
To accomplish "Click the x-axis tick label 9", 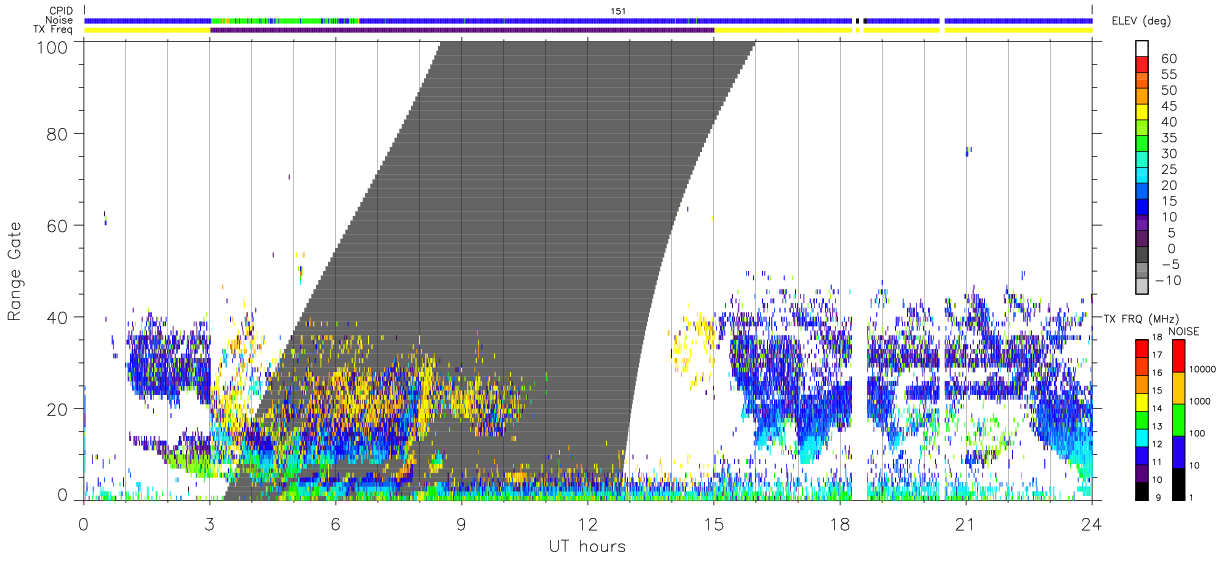I will click(461, 523).
